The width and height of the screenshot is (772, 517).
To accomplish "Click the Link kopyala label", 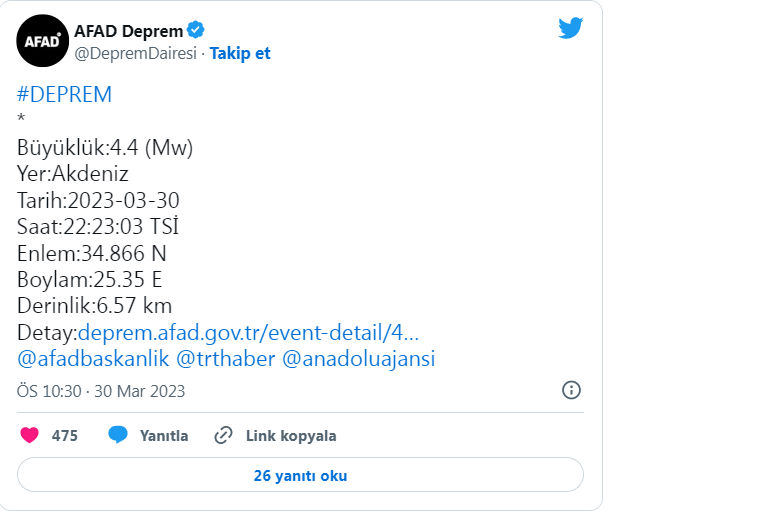I will [x=291, y=436].
